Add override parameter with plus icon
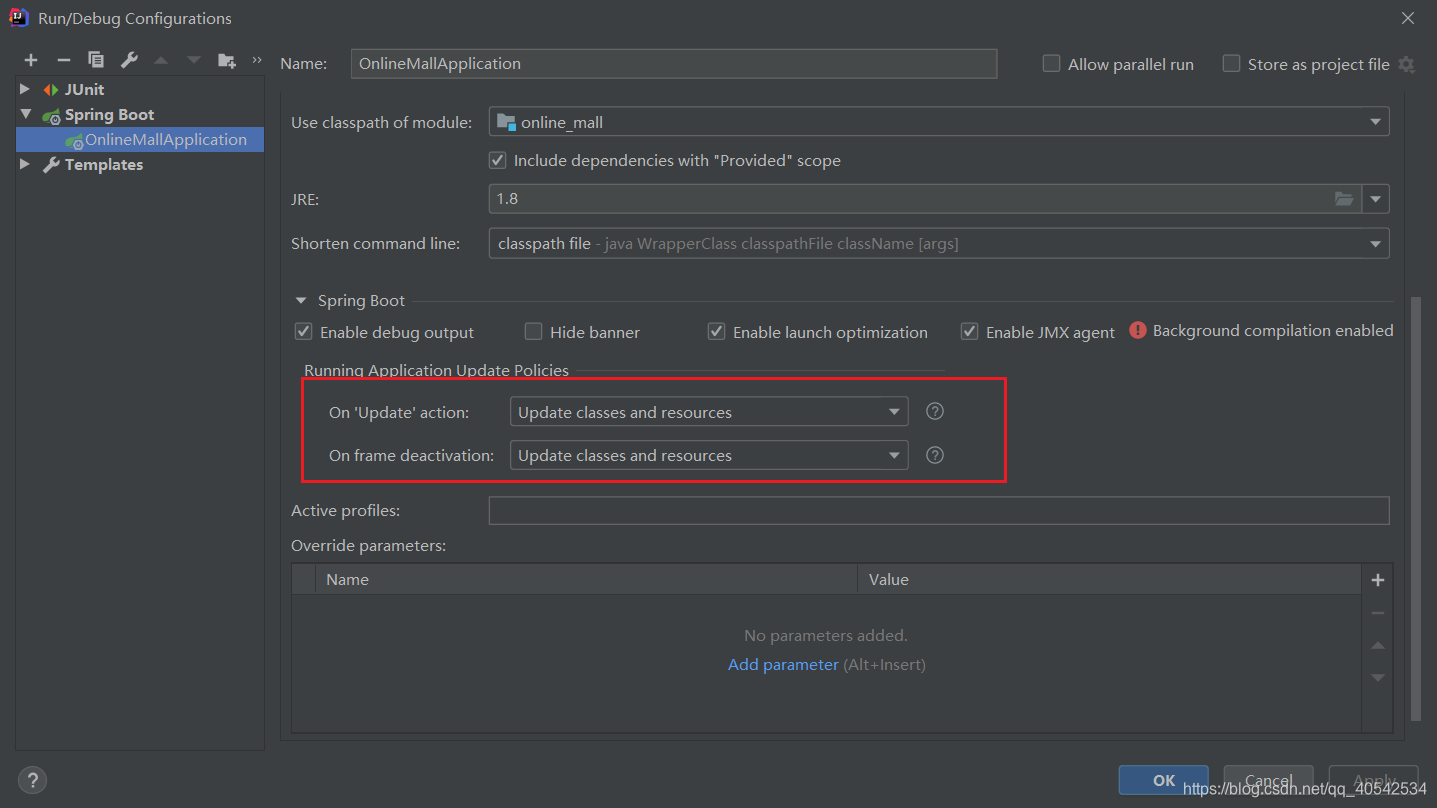This screenshot has height=808, width=1437. 1377,580
